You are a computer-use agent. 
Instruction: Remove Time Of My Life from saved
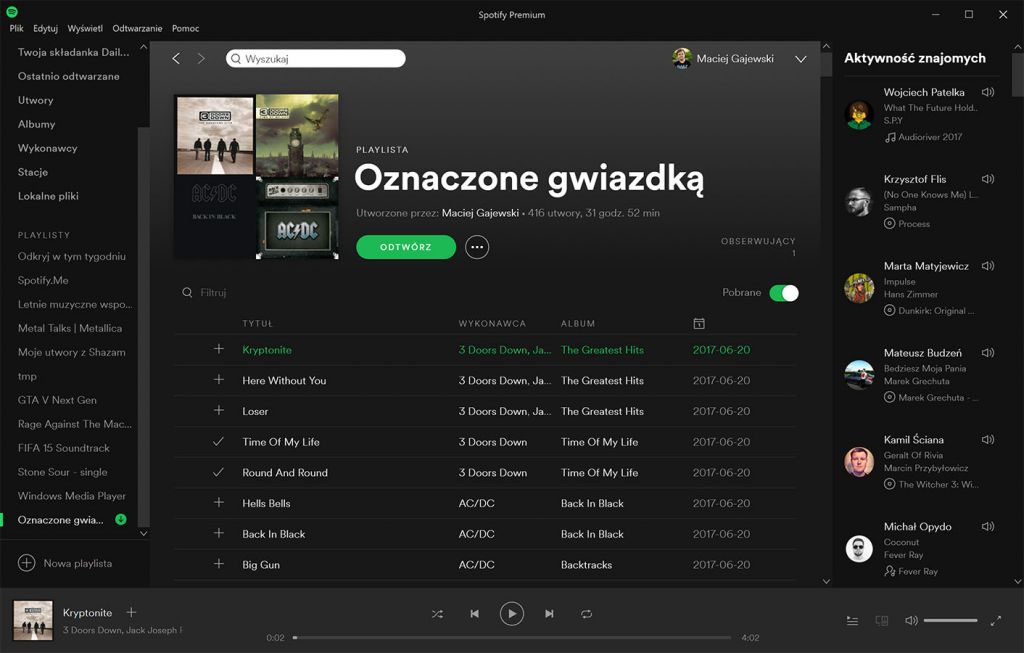(219, 441)
